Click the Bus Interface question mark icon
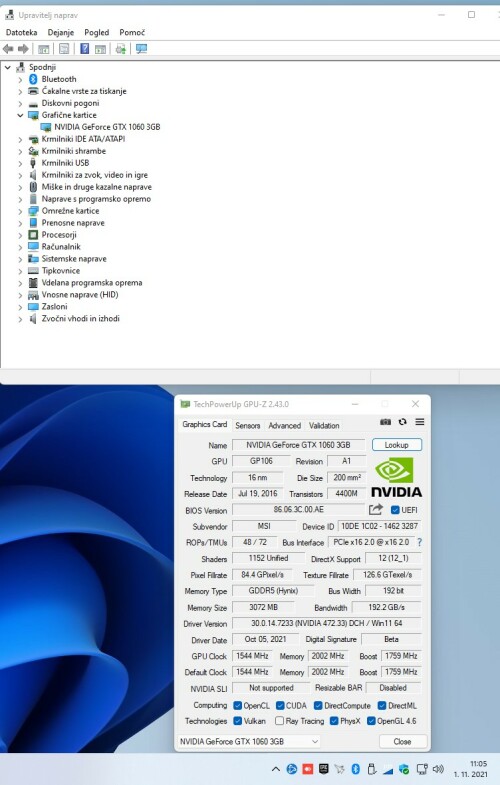Image resolution: width=500 pixels, height=785 pixels. [419, 542]
